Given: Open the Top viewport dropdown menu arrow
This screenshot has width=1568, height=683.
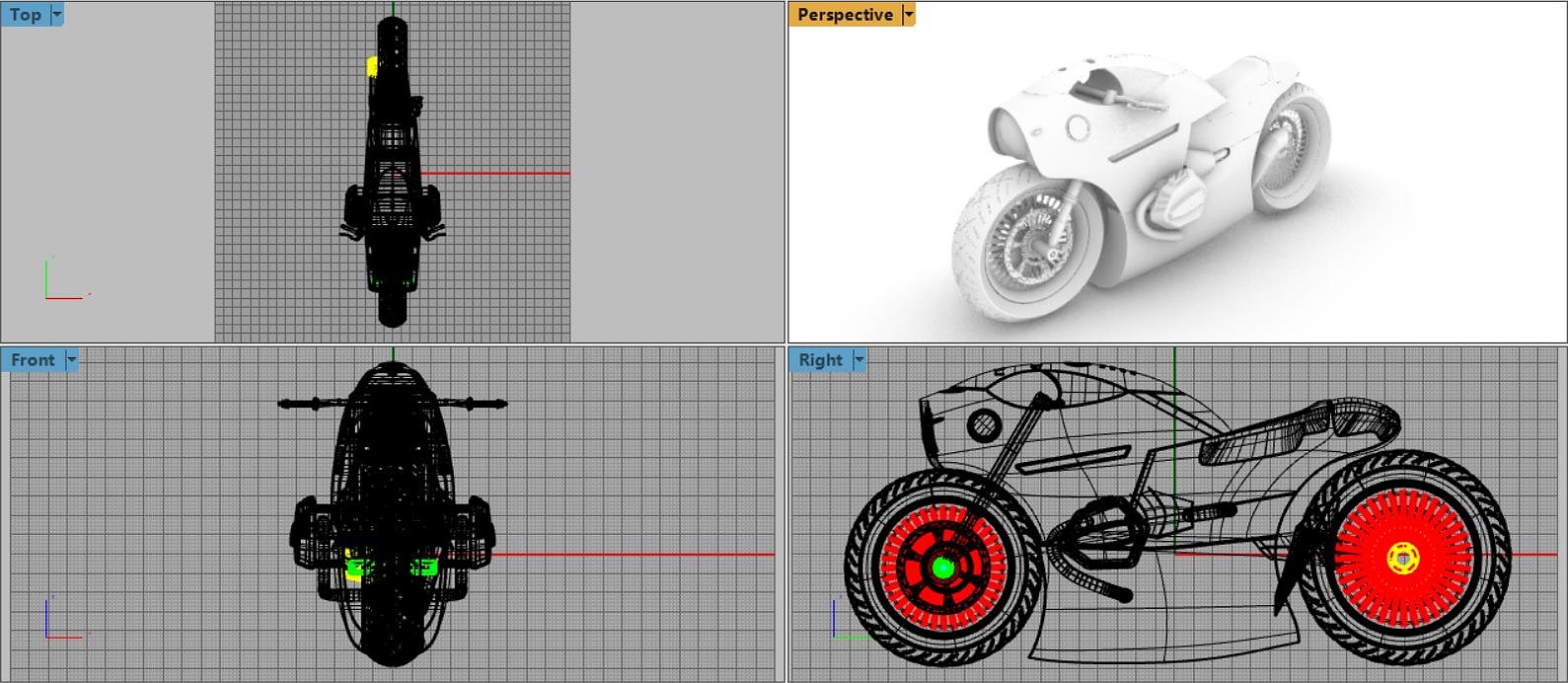Looking at the screenshot, I should pyautogui.click(x=57, y=15).
